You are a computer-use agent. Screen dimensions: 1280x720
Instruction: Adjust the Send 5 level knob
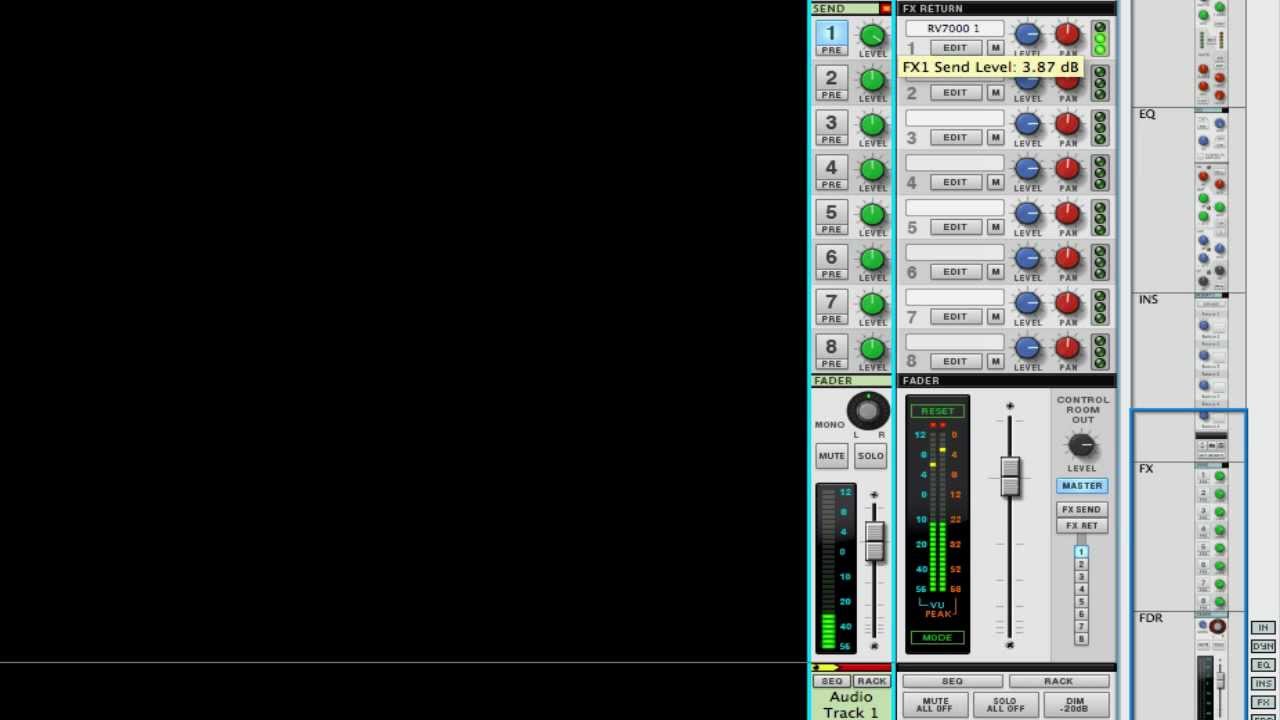click(x=872, y=214)
